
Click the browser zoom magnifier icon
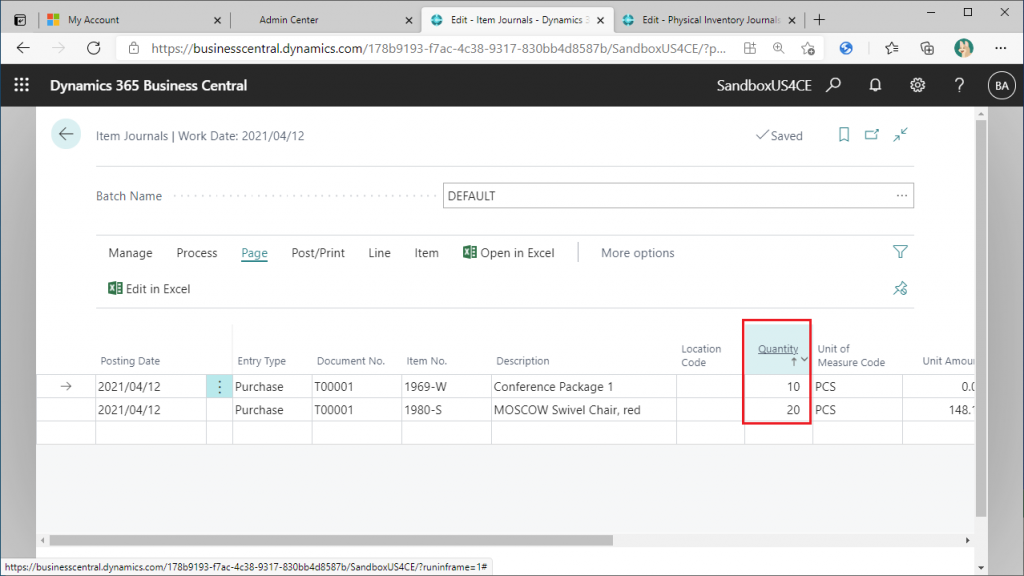778,48
